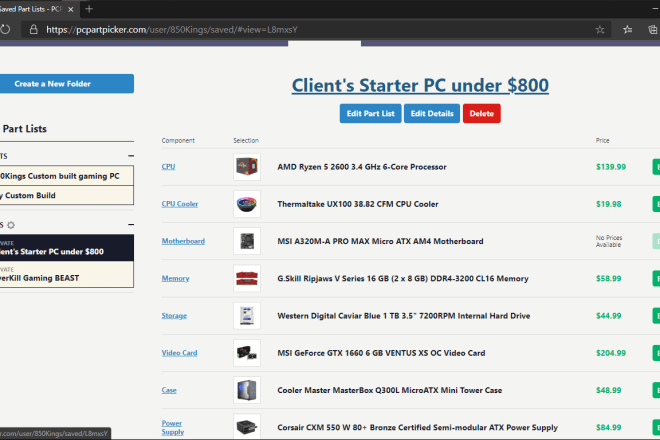Open Thermaltake UX100 CPU Cooler name

[x=357, y=204]
